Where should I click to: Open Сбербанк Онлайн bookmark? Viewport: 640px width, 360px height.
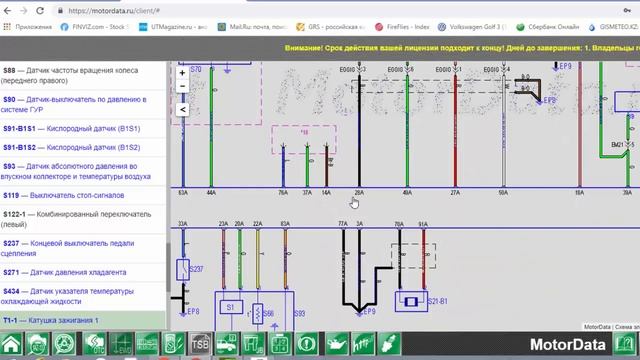click(547, 27)
